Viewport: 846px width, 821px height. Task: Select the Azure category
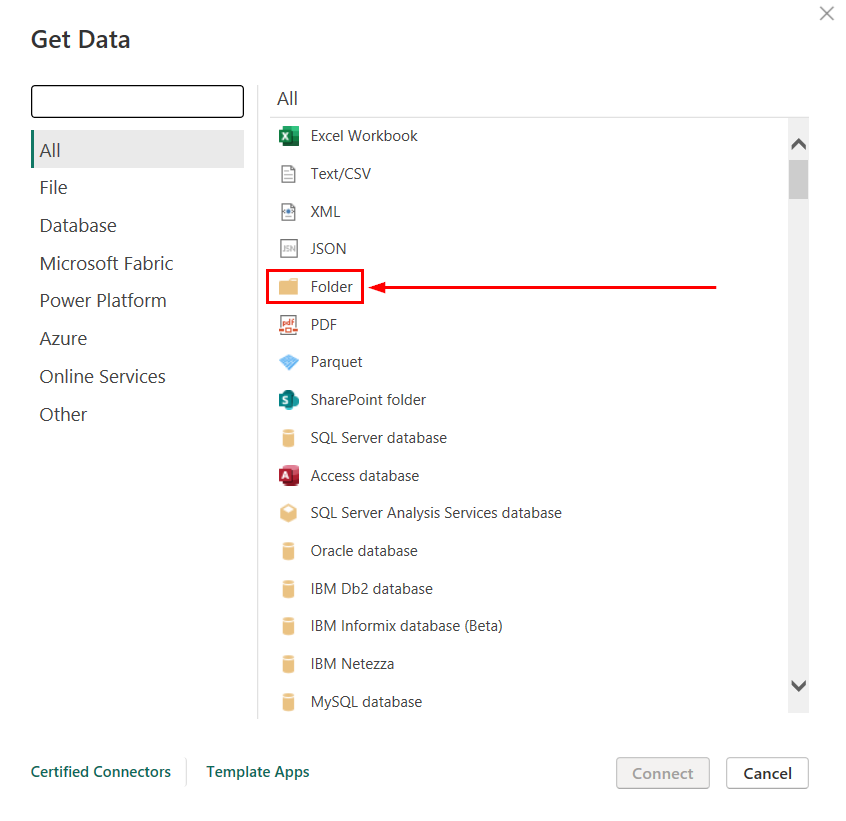point(63,339)
